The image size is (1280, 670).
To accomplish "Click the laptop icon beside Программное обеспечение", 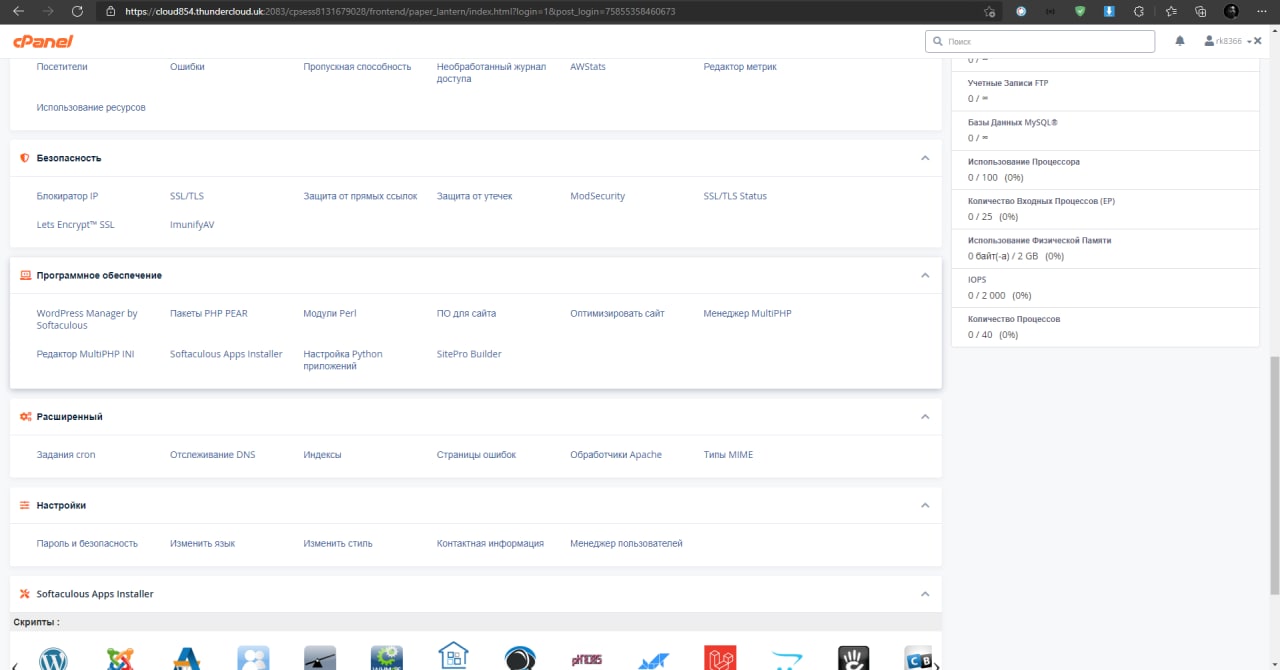I will click(x=25, y=275).
